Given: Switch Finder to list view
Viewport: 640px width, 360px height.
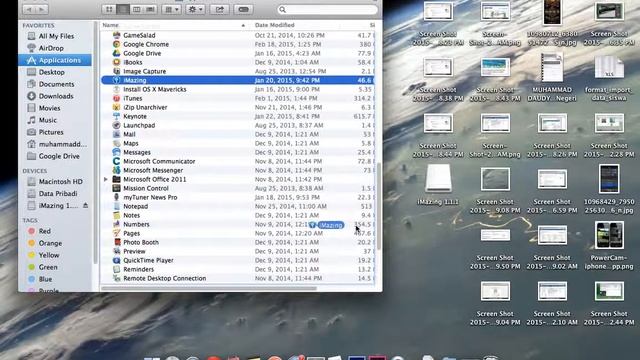Looking at the screenshot, I should pos(123,9).
